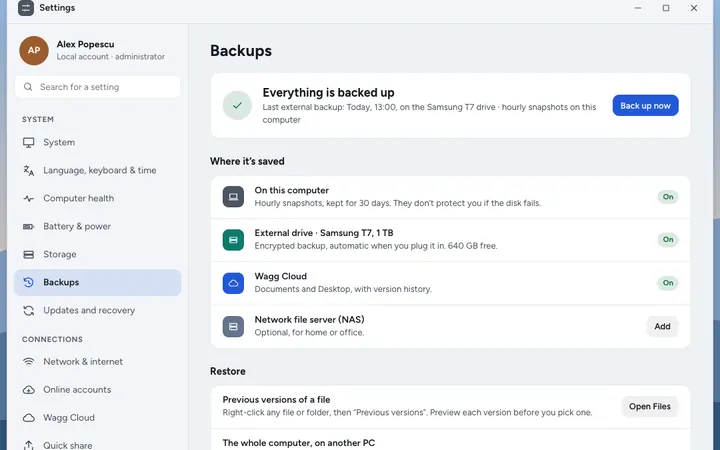Click the Open Files button
This screenshot has height=450, width=720.
(650, 406)
